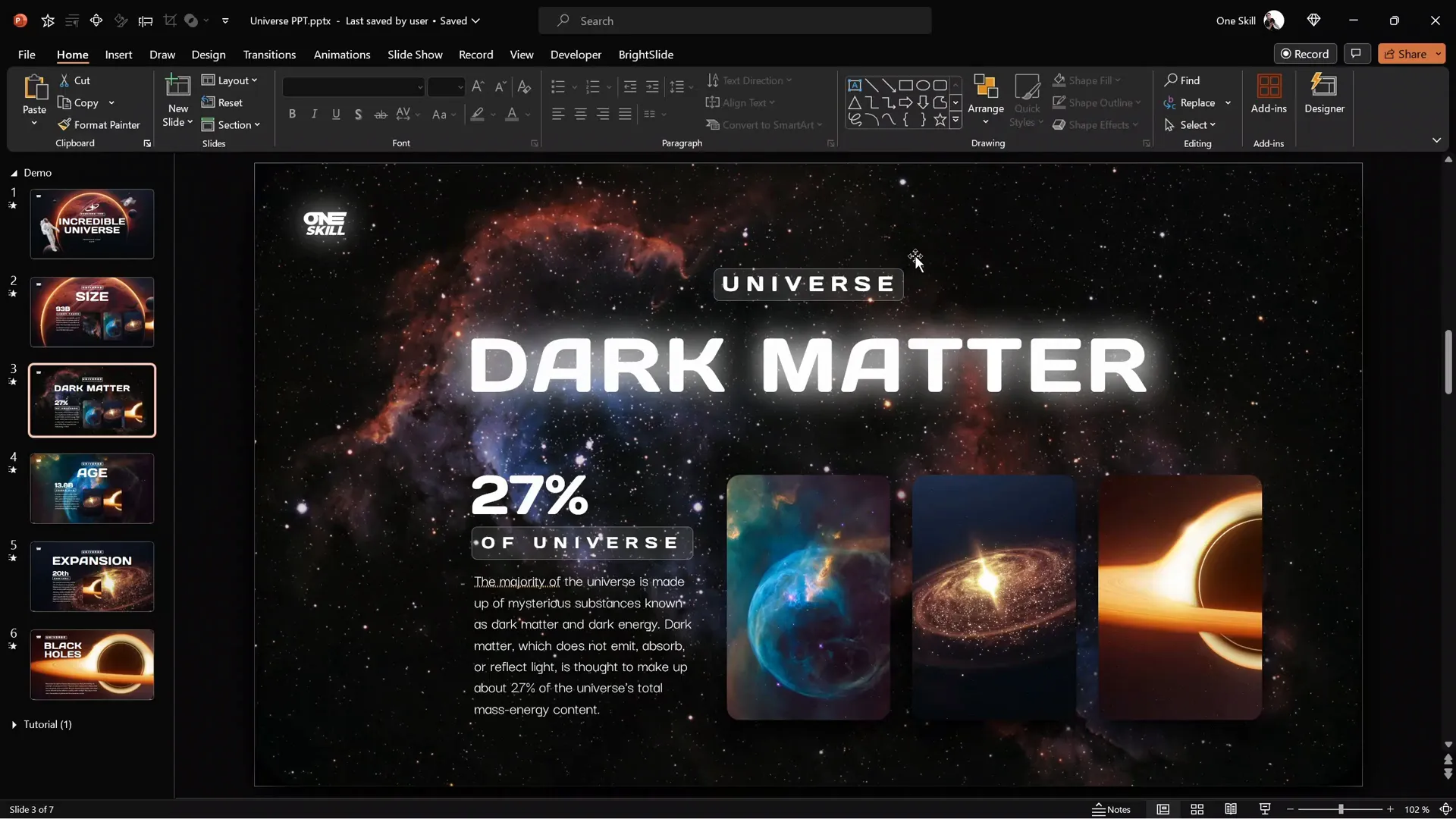Click Find magnifier icon

click(1172, 80)
